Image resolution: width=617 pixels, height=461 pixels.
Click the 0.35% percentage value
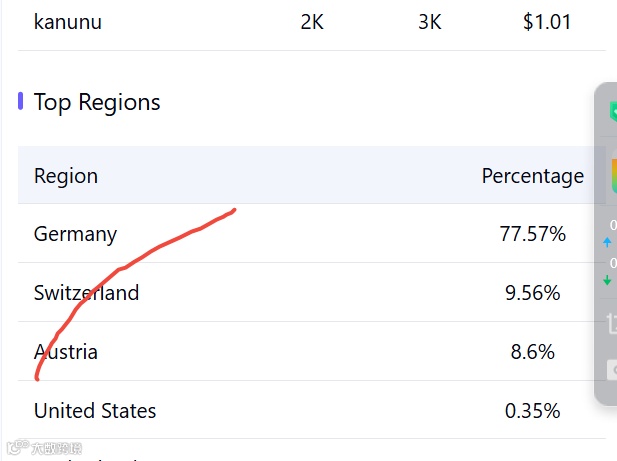(x=532, y=411)
